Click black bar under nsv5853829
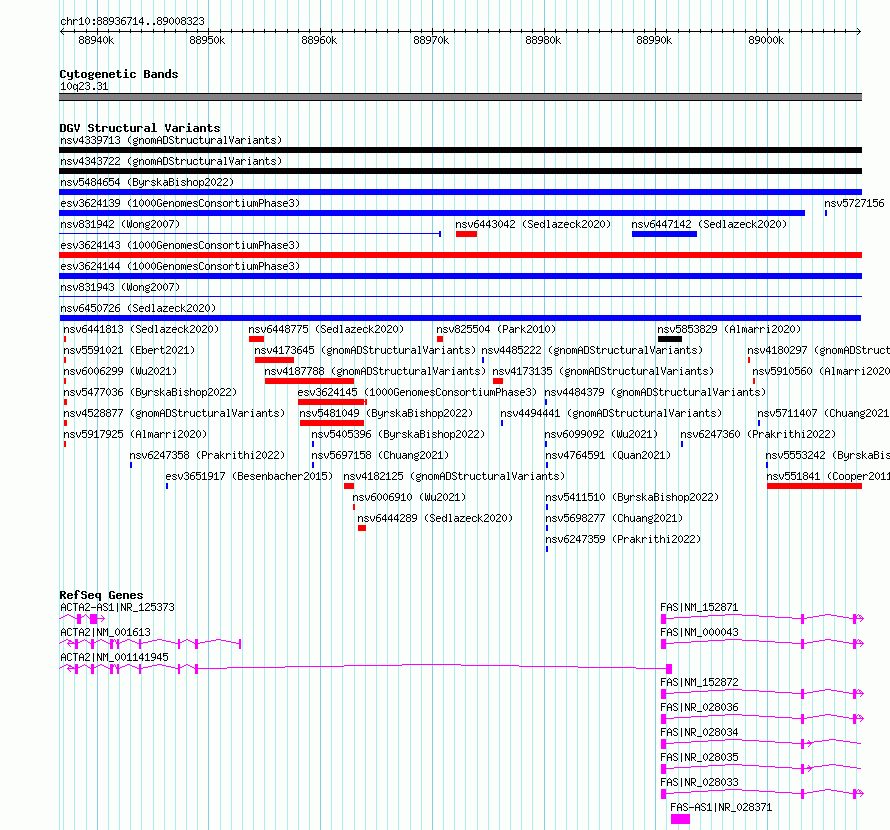This screenshot has width=890, height=830. tap(670, 339)
